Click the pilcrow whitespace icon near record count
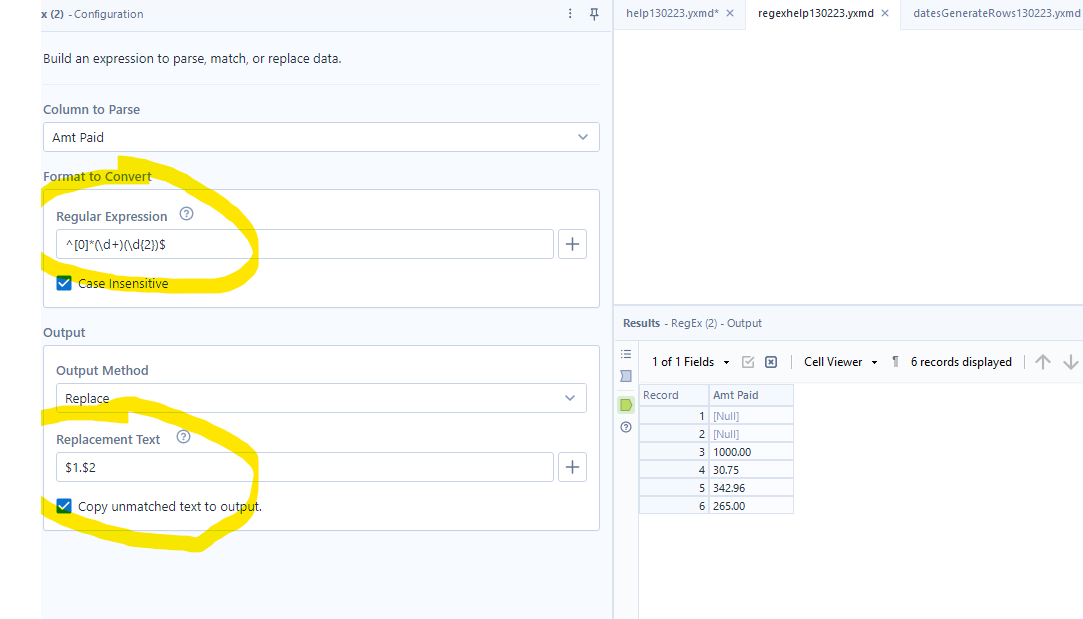This screenshot has height=619, width=1083. click(x=894, y=361)
